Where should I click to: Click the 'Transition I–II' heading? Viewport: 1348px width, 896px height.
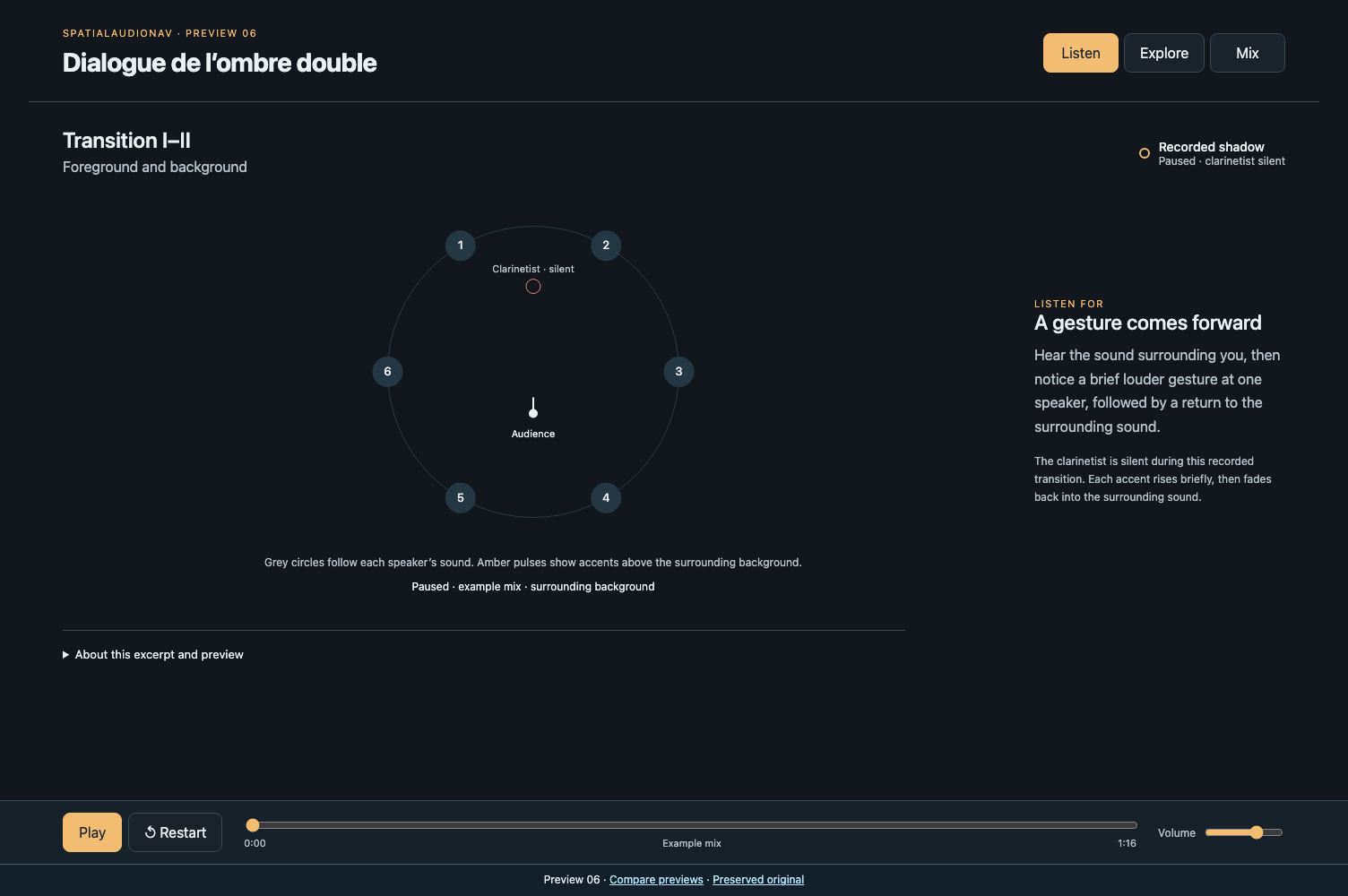(x=126, y=141)
